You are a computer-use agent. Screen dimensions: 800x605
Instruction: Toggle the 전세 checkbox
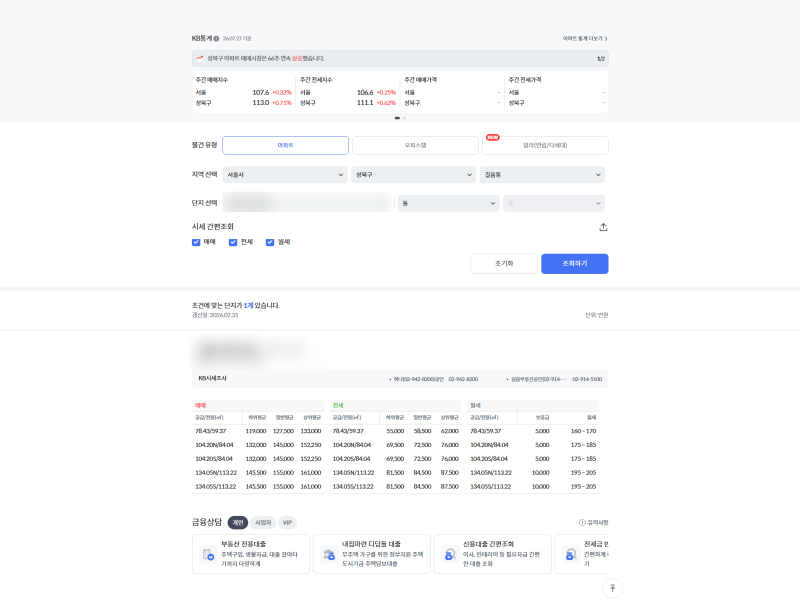233,242
